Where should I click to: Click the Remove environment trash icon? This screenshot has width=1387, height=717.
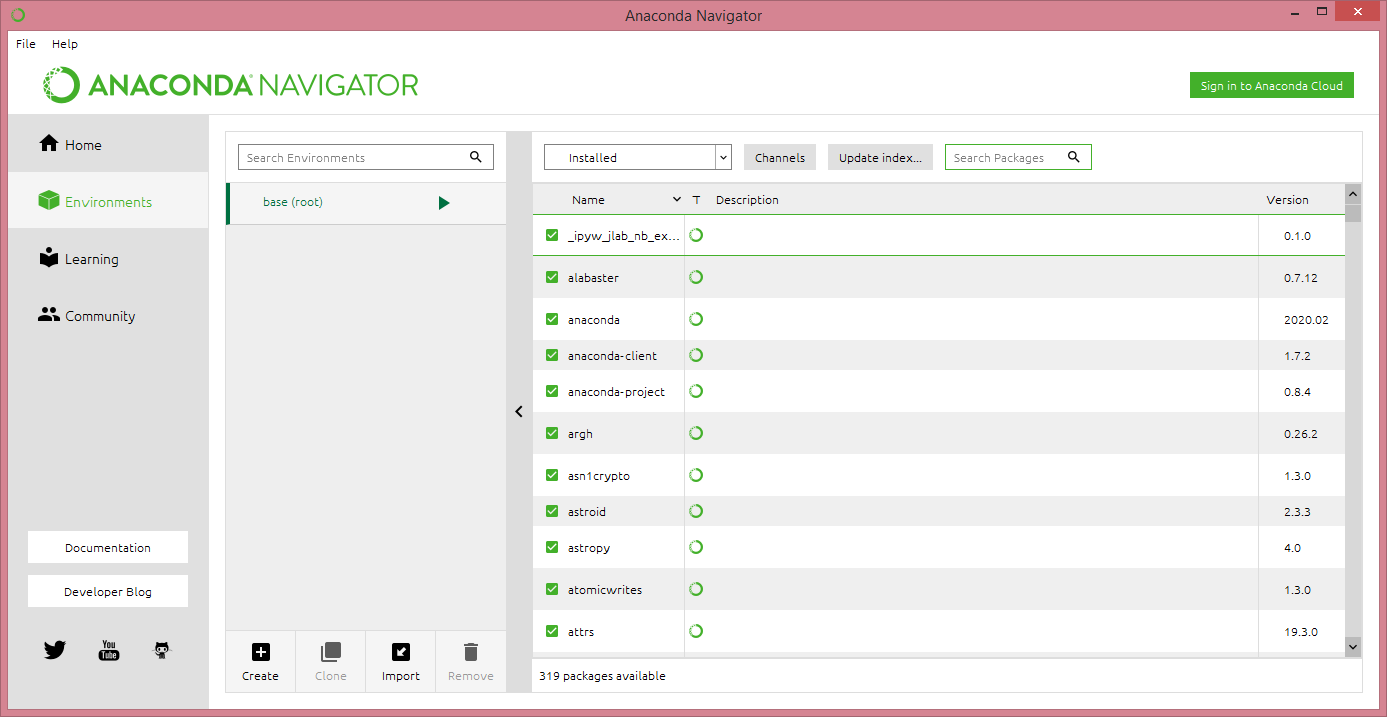[471, 652]
